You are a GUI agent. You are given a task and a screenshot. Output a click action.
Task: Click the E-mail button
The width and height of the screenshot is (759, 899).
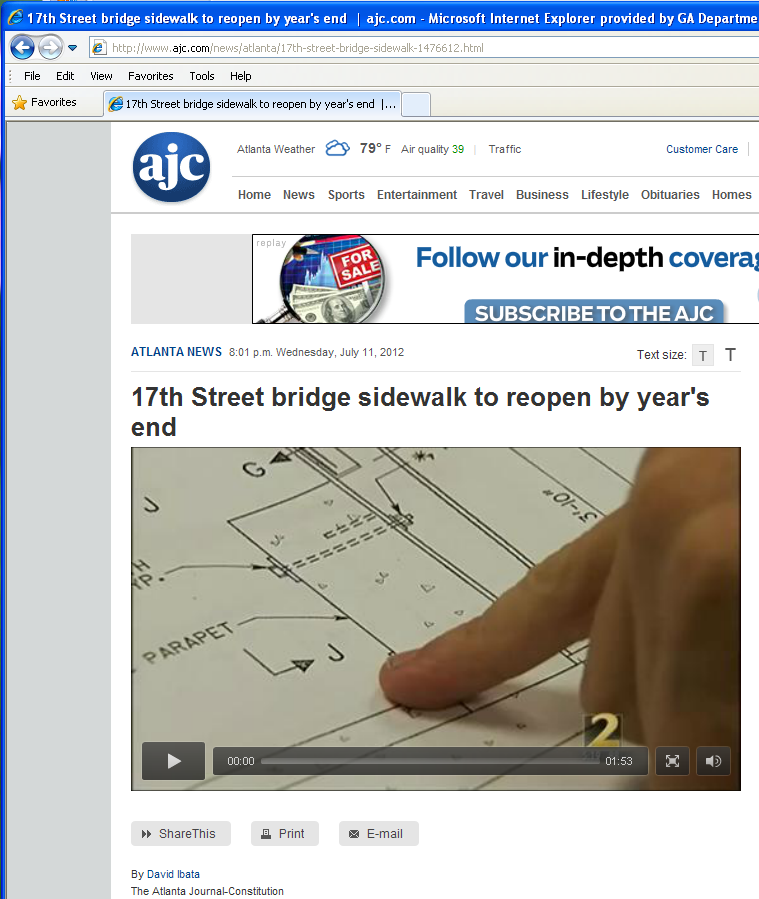point(378,834)
